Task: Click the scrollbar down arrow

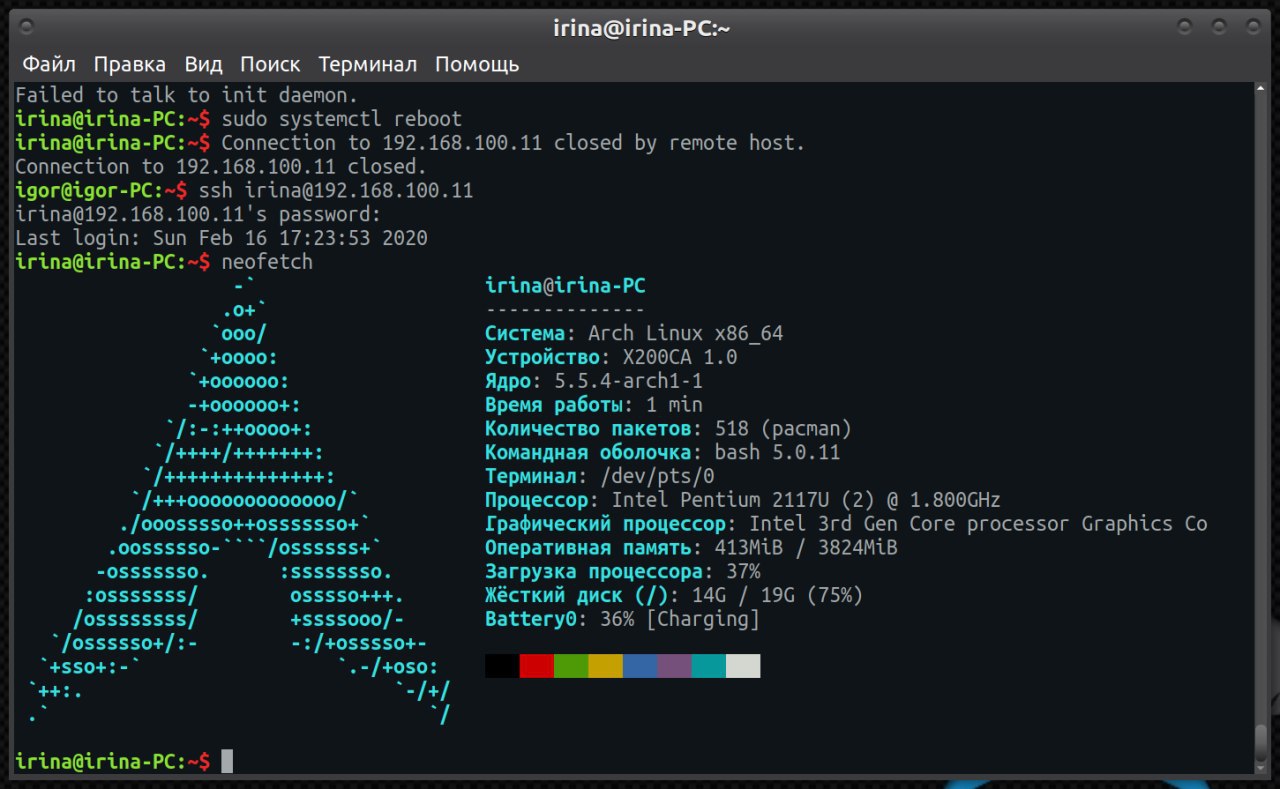Action: point(1262,768)
